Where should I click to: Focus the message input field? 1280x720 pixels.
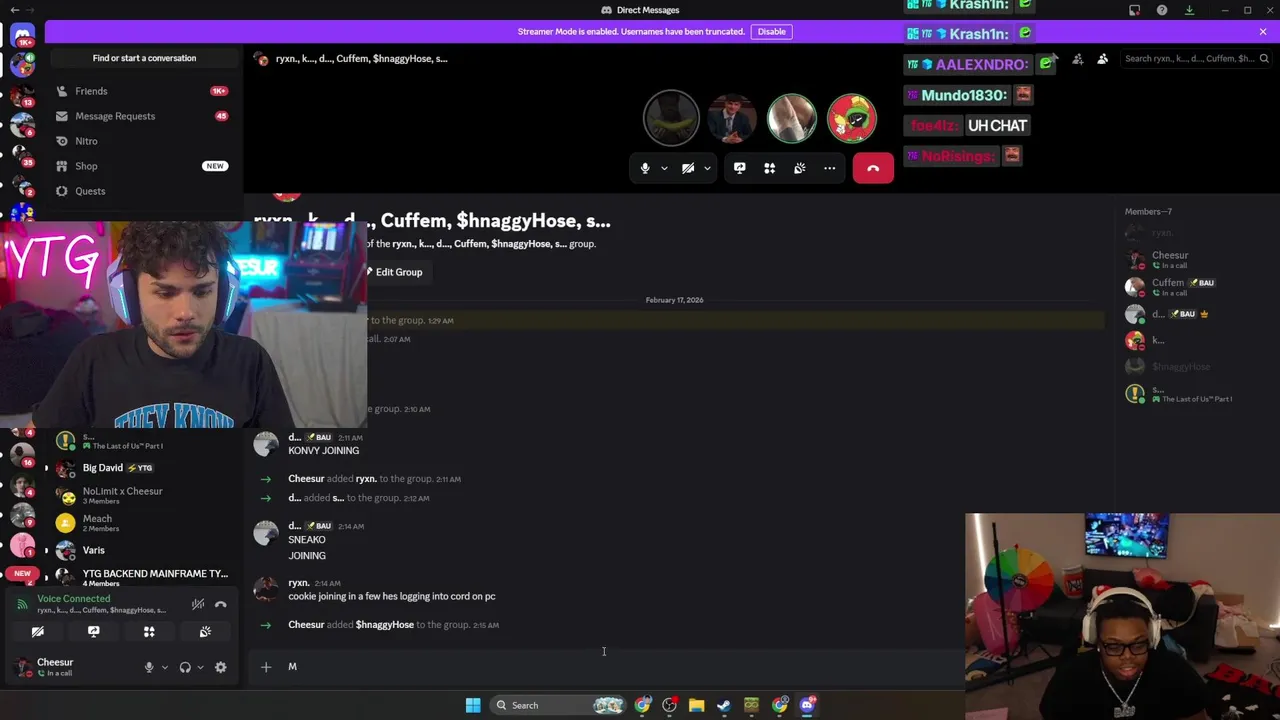click(620, 667)
